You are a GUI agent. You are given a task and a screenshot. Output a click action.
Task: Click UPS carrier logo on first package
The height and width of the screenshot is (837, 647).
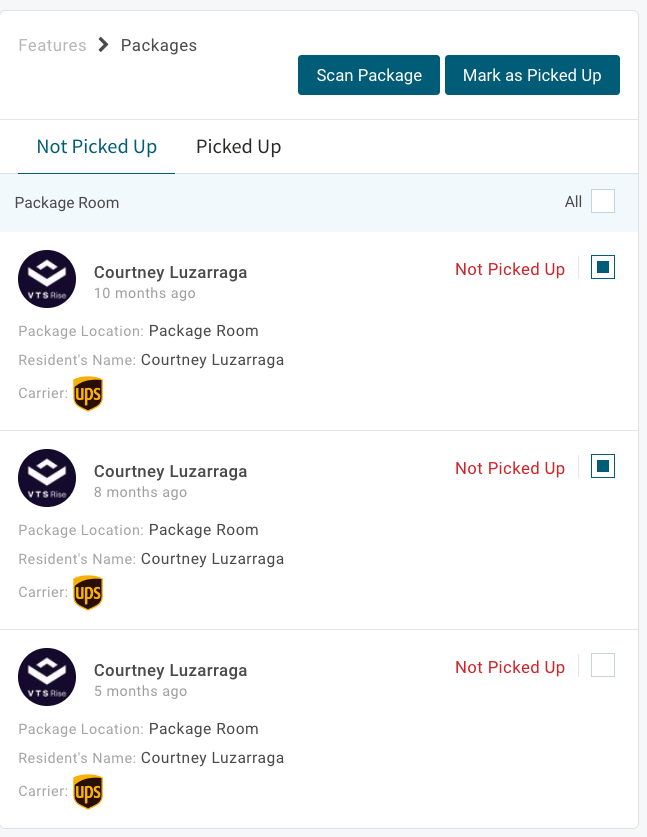(88, 394)
